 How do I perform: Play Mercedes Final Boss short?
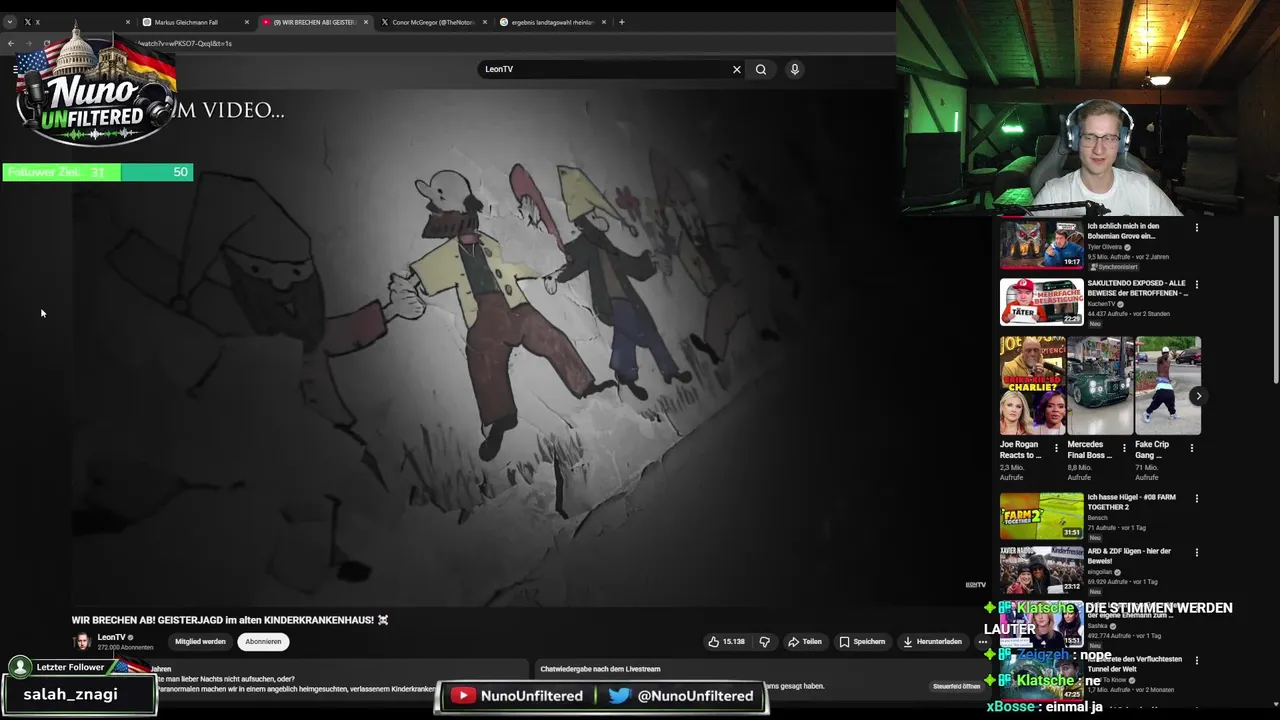point(1100,386)
